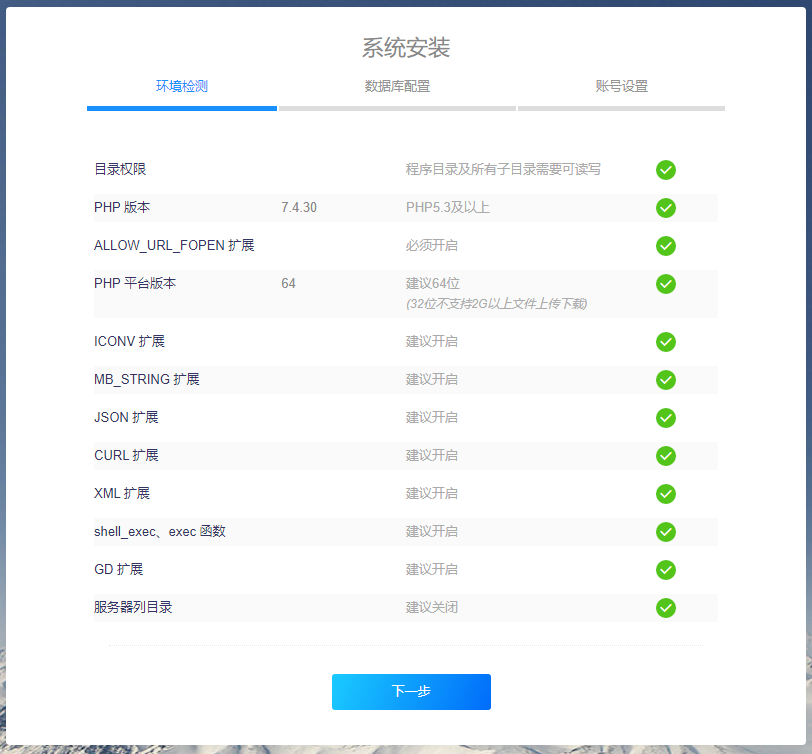Click the 系统安装 page title
The image size is (812, 754).
point(406,47)
